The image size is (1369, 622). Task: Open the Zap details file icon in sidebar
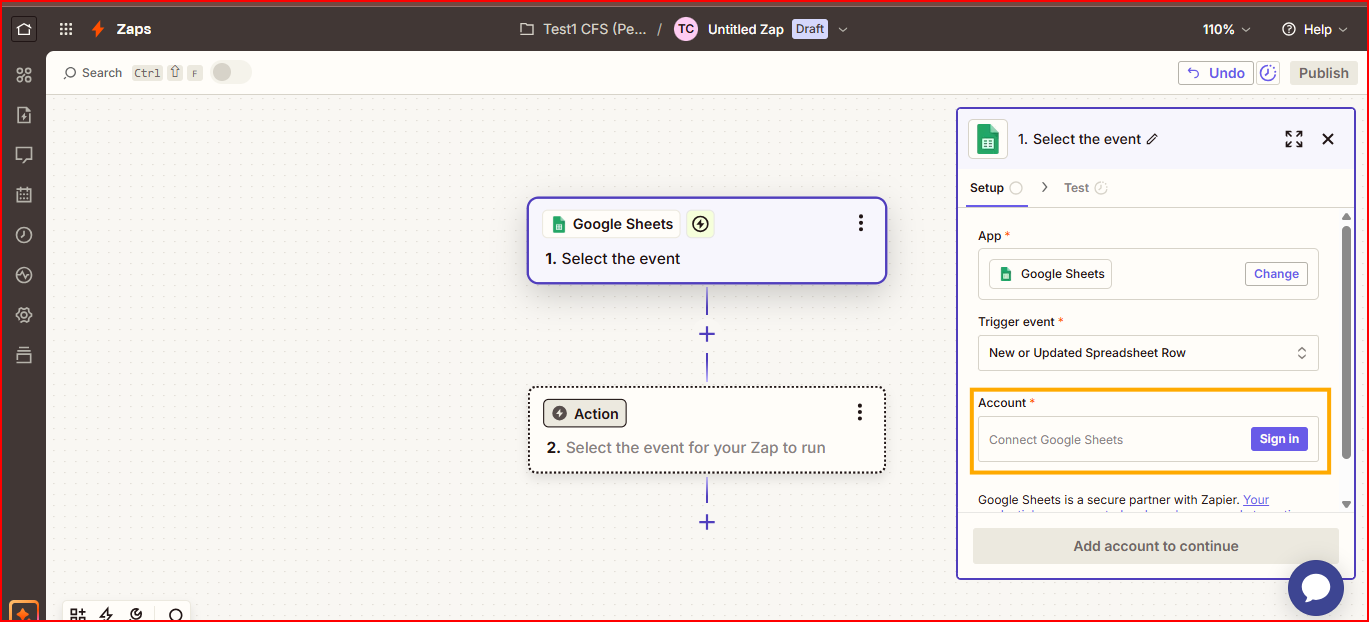pyautogui.click(x=24, y=115)
